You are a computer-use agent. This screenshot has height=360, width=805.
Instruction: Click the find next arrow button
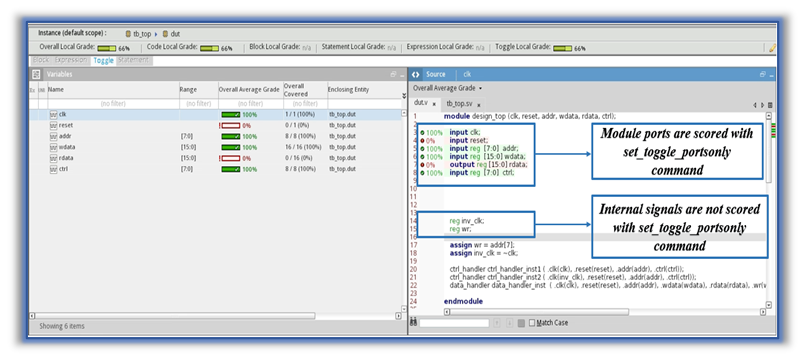coord(509,323)
